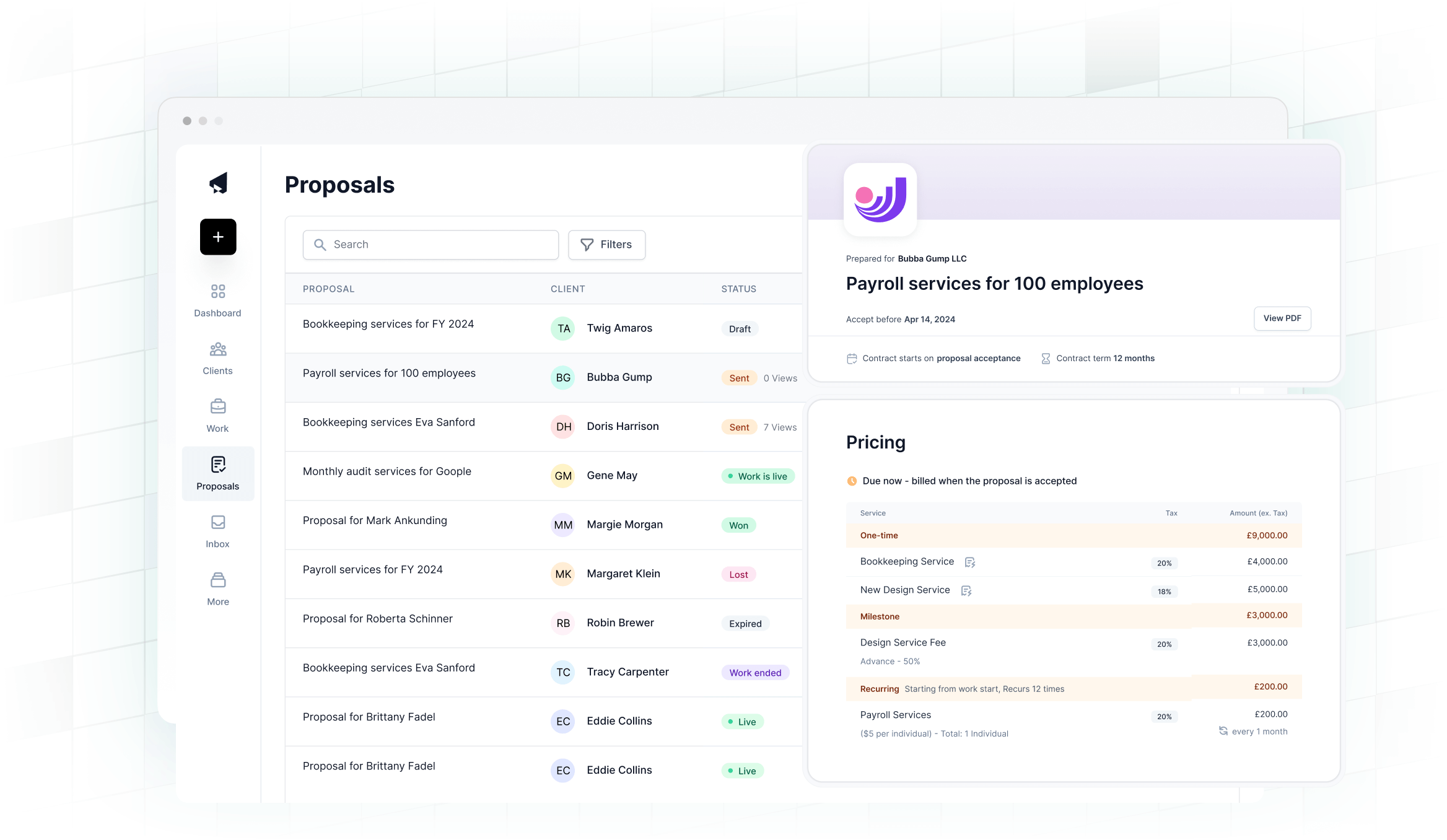
Task: Open the Work briefcase icon
Action: pyautogui.click(x=218, y=407)
